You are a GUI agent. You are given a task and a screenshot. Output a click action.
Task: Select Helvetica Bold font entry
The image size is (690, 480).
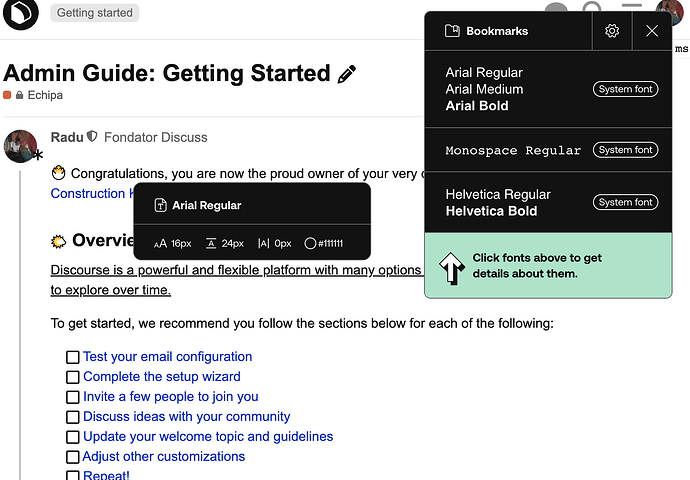(x=491, y=211)
